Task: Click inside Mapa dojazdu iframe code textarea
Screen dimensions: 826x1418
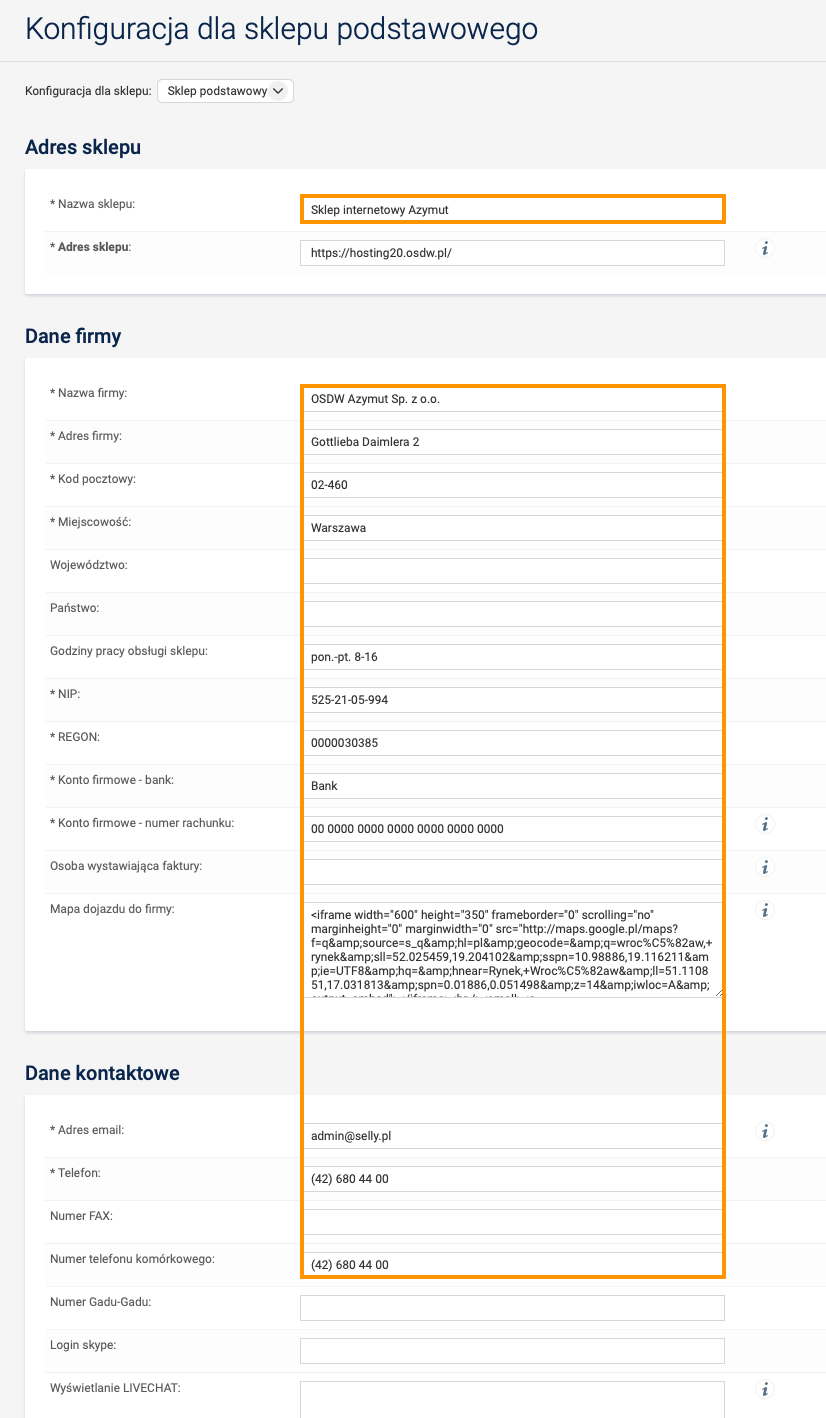Action: pyautogui.click(x=512, y=950)
